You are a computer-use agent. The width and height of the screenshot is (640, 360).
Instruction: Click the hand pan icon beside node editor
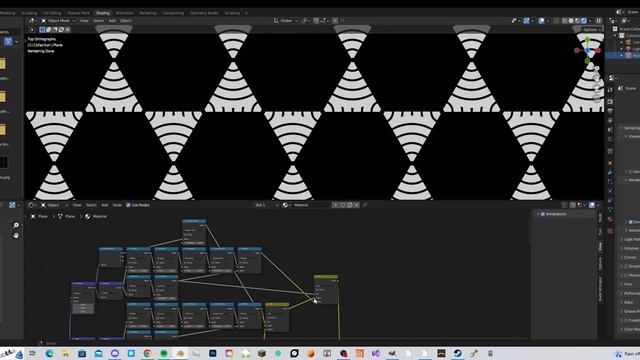click(16, 235)
